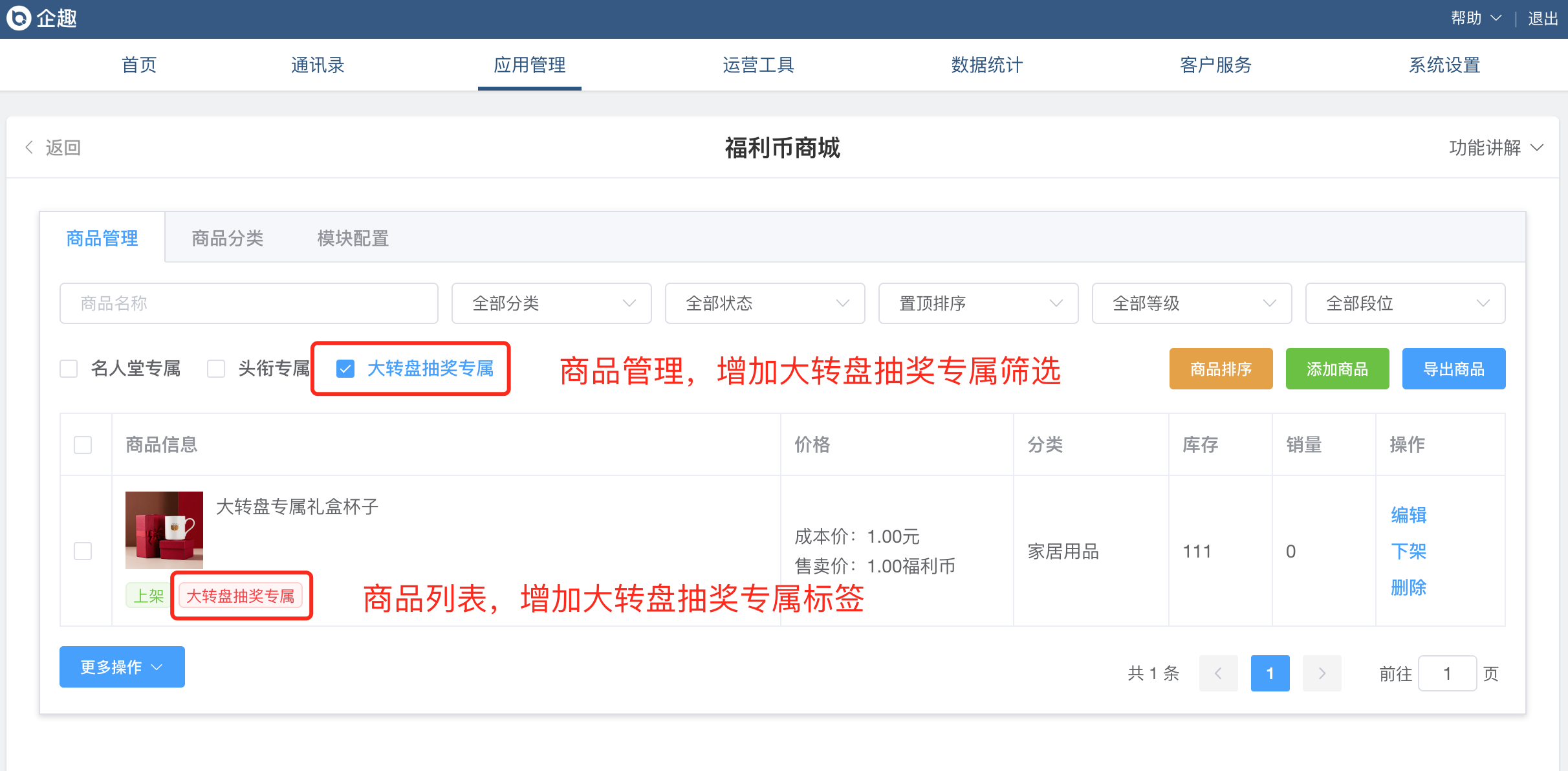
Task: Expand the 全部状态 dropdown
Action: coord(765,303)
